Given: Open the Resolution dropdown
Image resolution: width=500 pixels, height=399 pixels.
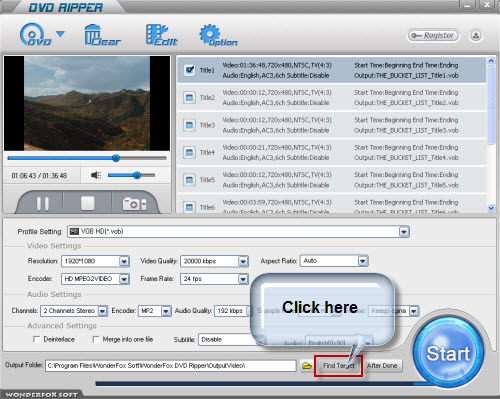Looking at the screenshot, I should click(124, 261).
